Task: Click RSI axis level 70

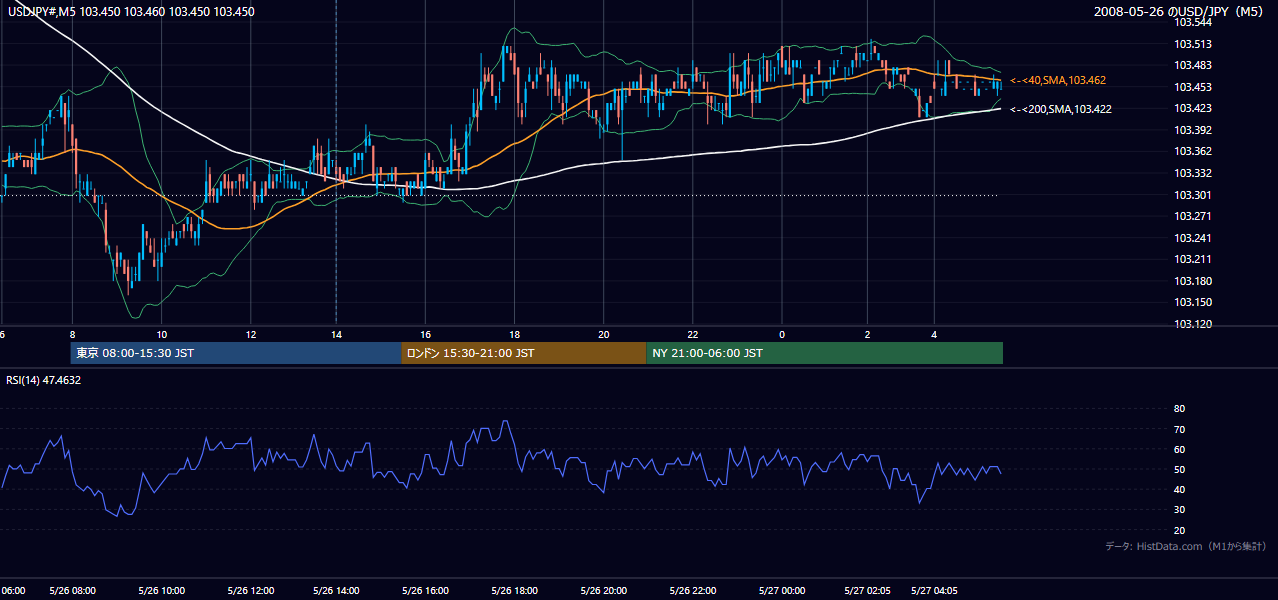Action: (x=1179, y=429)
